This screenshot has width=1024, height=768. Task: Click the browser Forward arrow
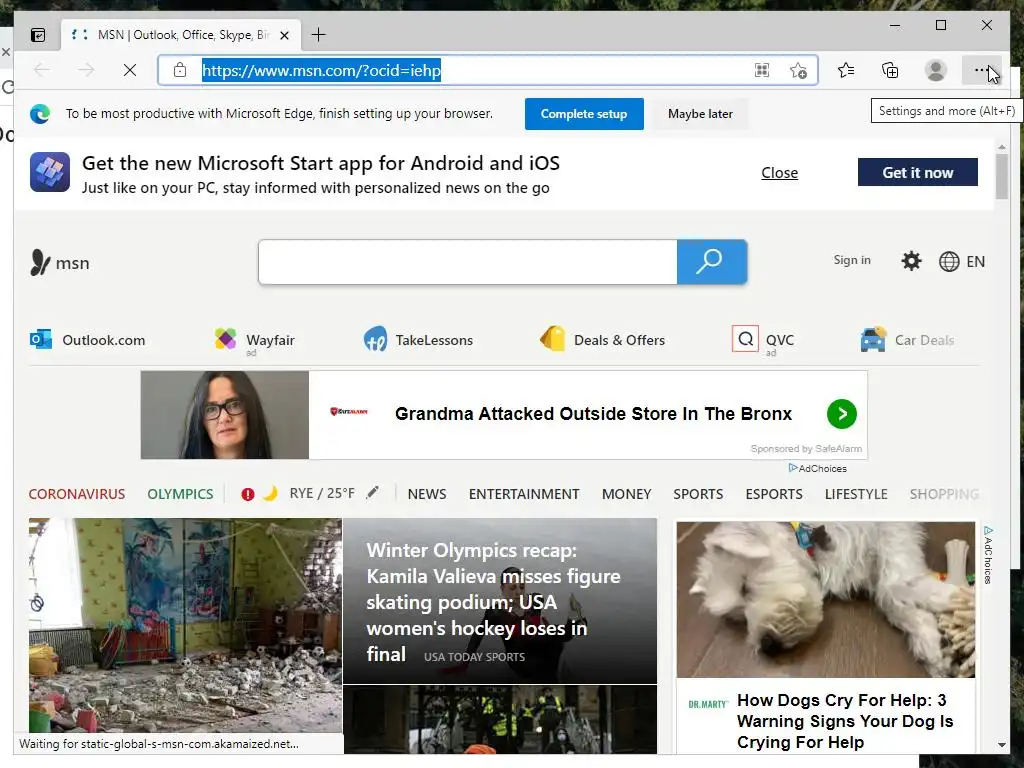pyautogui.click(x=86, y=70)
